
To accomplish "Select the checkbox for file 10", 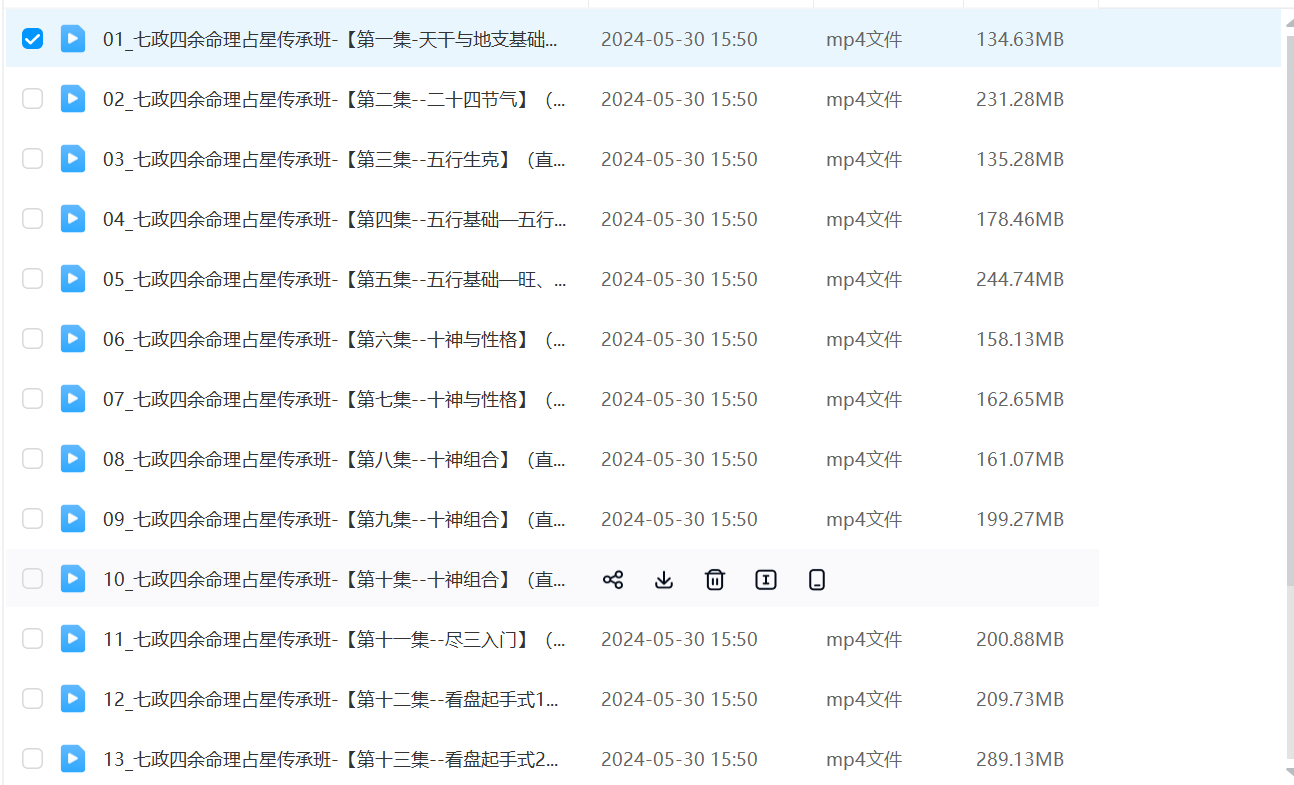I will (33, 579).
